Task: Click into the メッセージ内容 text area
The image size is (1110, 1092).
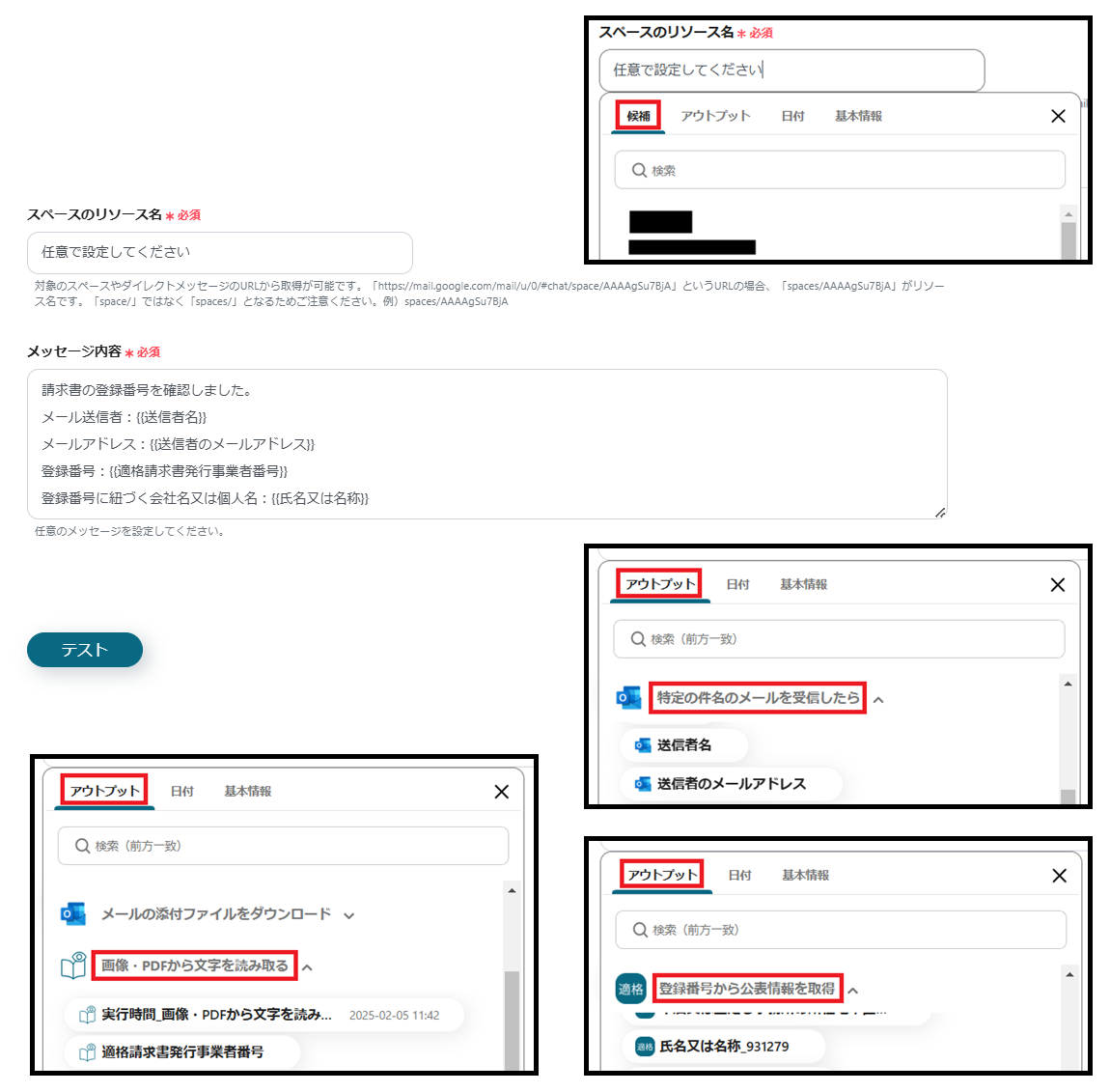Action: tap(487, 444)
